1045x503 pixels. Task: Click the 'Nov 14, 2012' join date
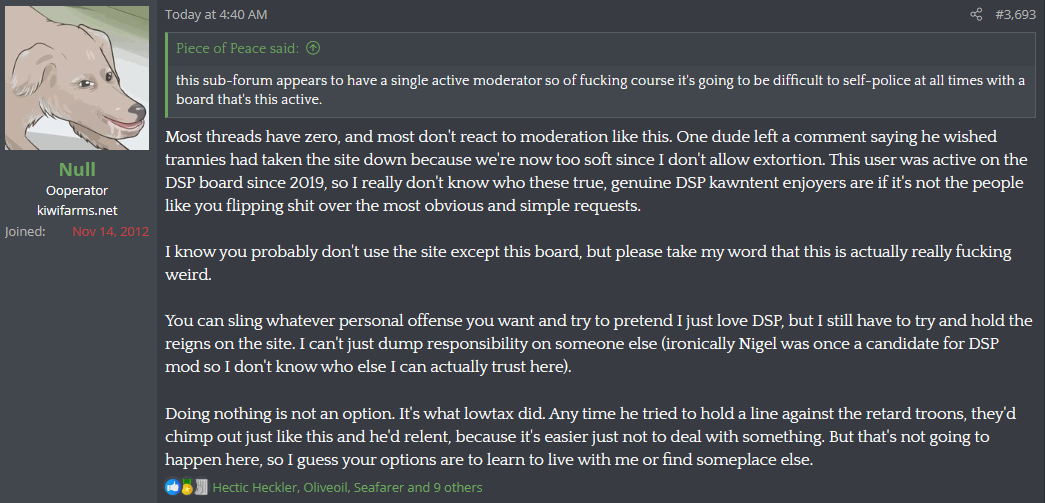pyautogui.click(x=111, y=232)
